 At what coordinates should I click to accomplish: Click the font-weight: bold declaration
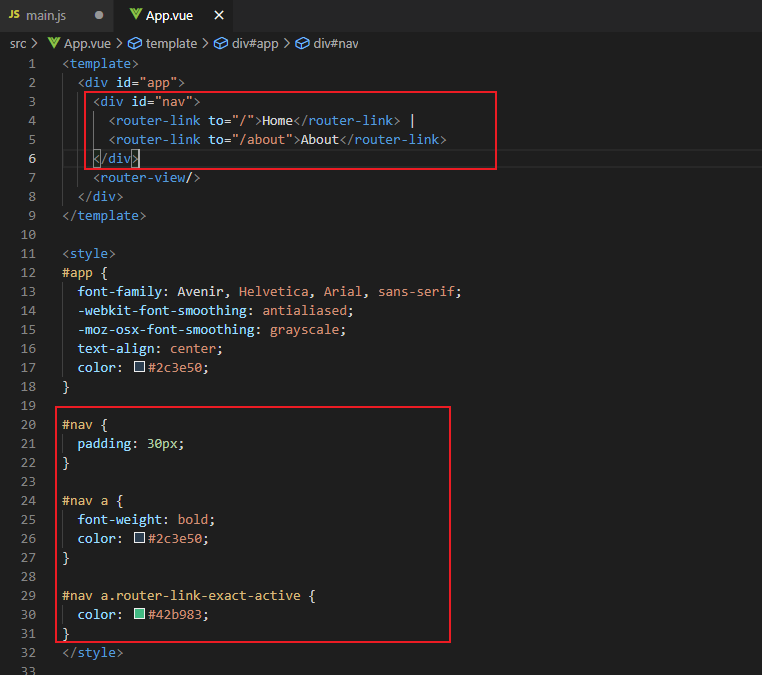pos(146,519)
